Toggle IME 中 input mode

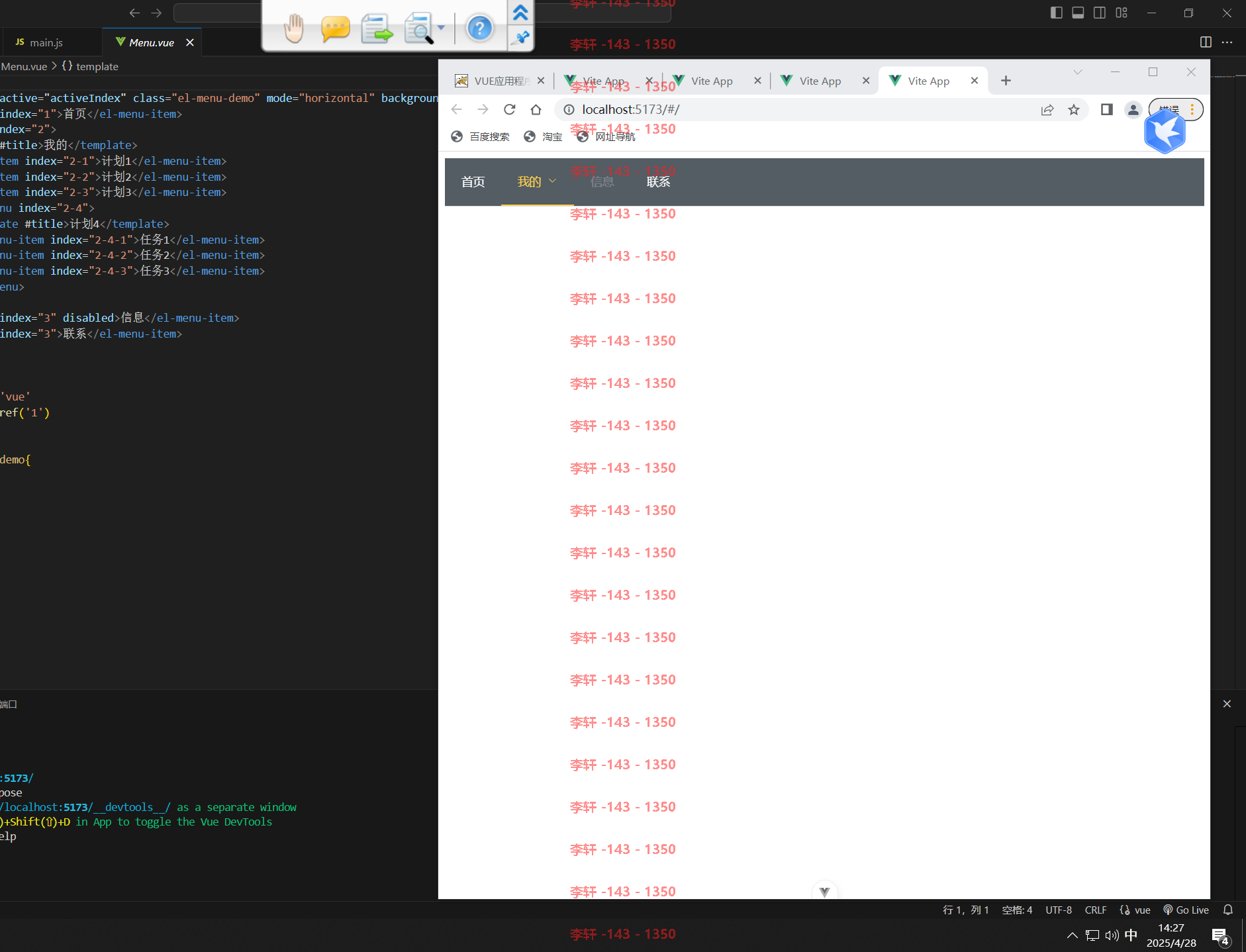[x=1131, y=935]
